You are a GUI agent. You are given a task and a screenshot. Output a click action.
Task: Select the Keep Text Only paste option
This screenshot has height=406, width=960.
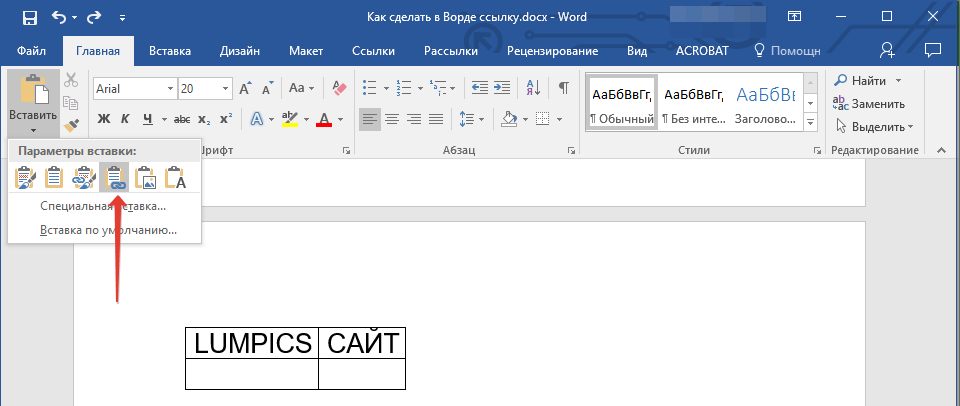(x=175, y=178)
